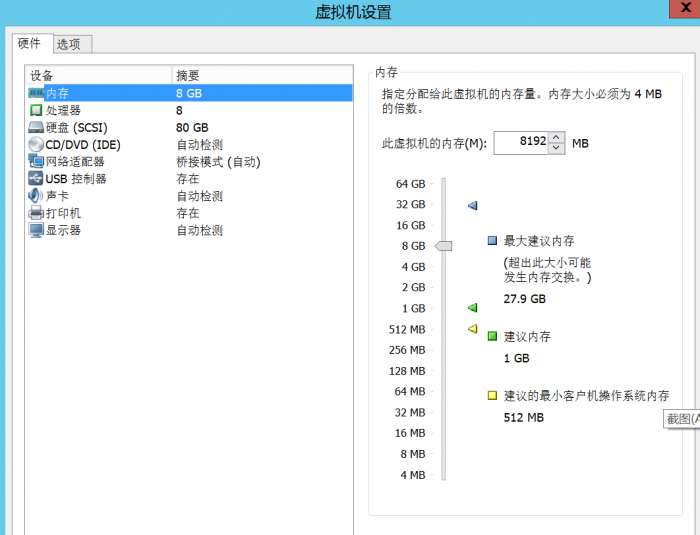Select the CD/DVD (IDE) disc icon

coord(36,144)
